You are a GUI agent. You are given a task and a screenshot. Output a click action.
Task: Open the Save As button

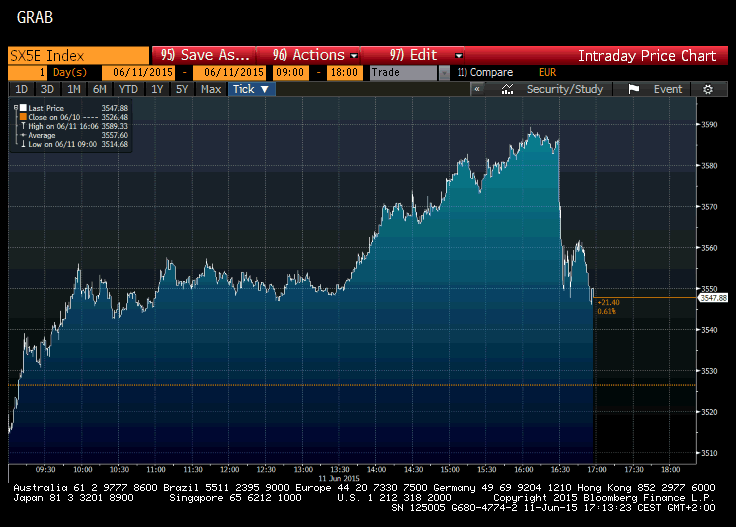click(204, 55)
